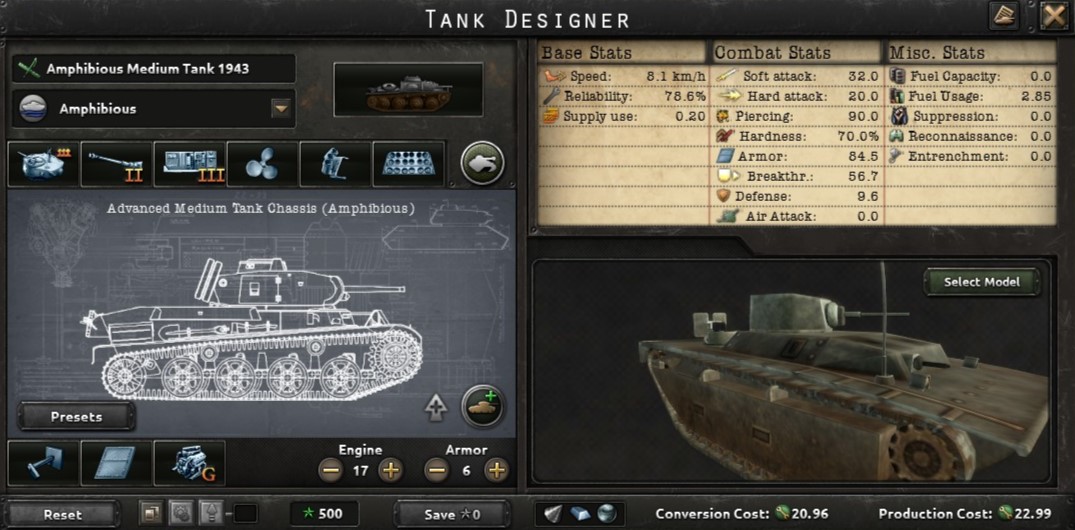1075x530 pixels.
Task: Select the gasoline engine module slot
Action: 190,463
